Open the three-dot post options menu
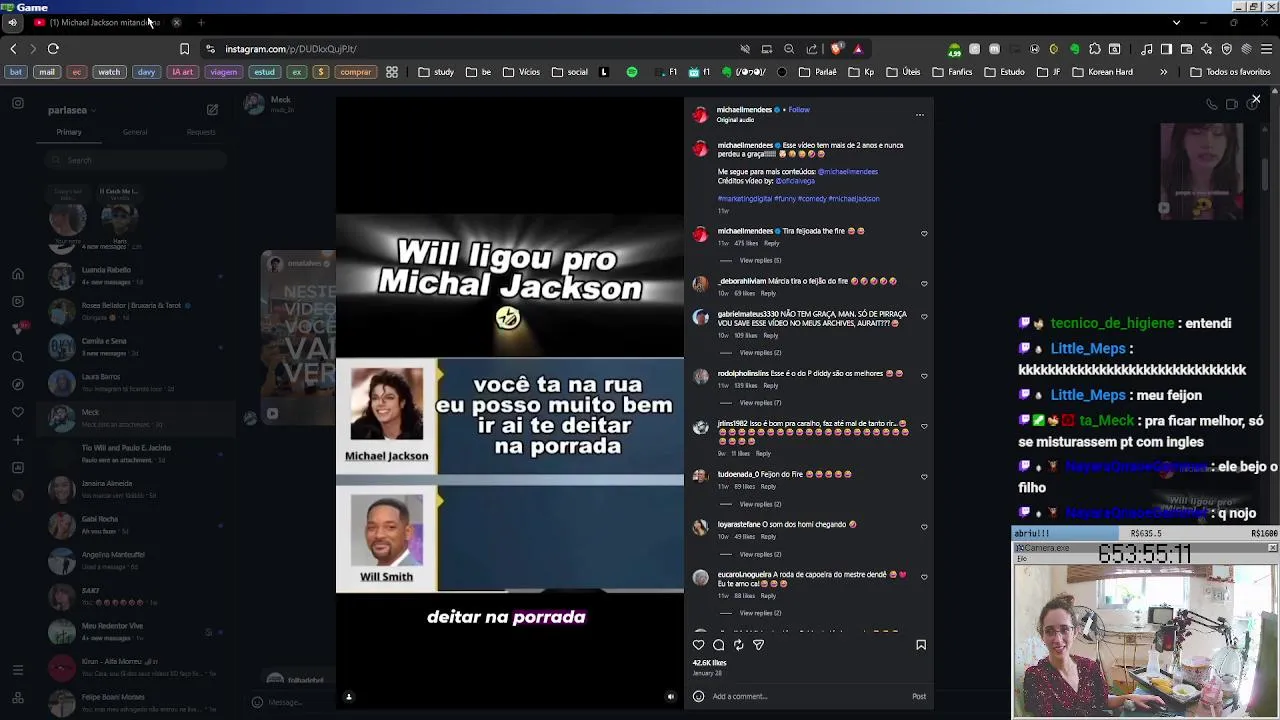Viewport: 1280px width, 720px height. (x=920, y=115)
